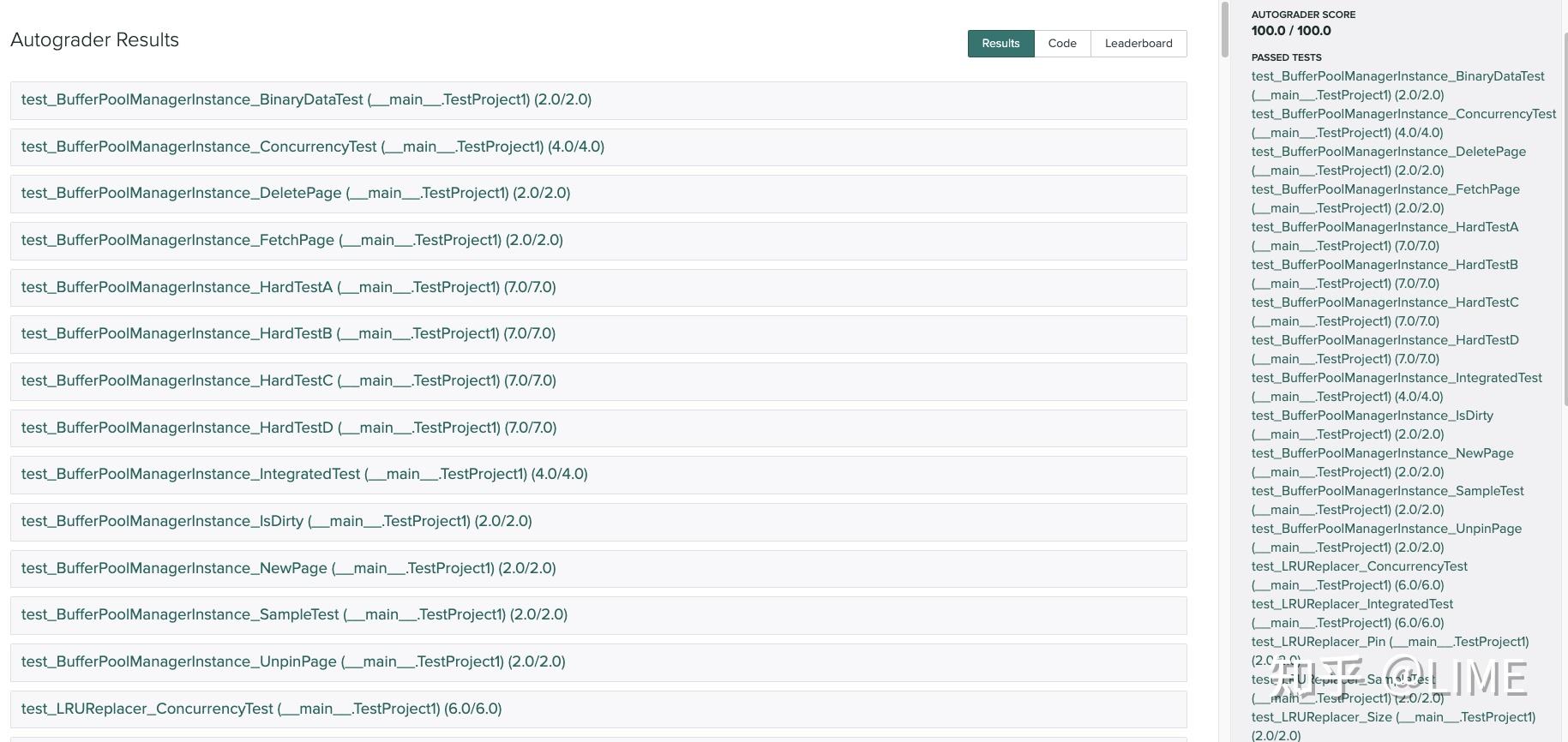The width and height of the screenshot is (1568, 742).
Task: Click the PASSED TESTS section label
Action: pyautogui.click(x=1286, y=57)
